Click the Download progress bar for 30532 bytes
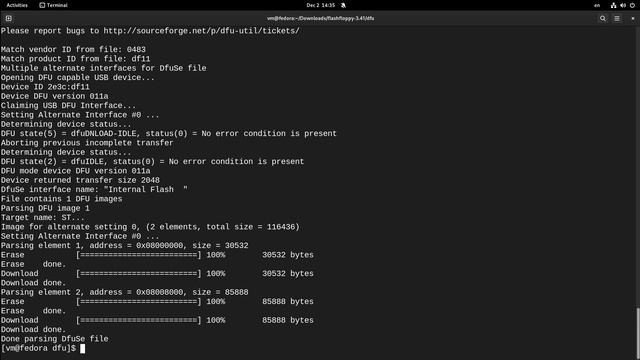This screenshot has width=640, height=360. click(x=138, y=274)
